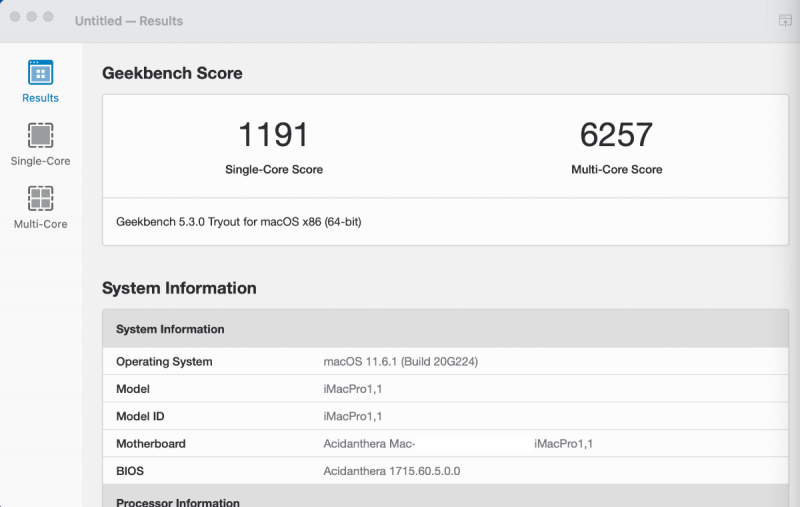Click the 1191 single-core score number
Image resolution: width=800 pixels, height=507 pixels.
click(273, 134)
